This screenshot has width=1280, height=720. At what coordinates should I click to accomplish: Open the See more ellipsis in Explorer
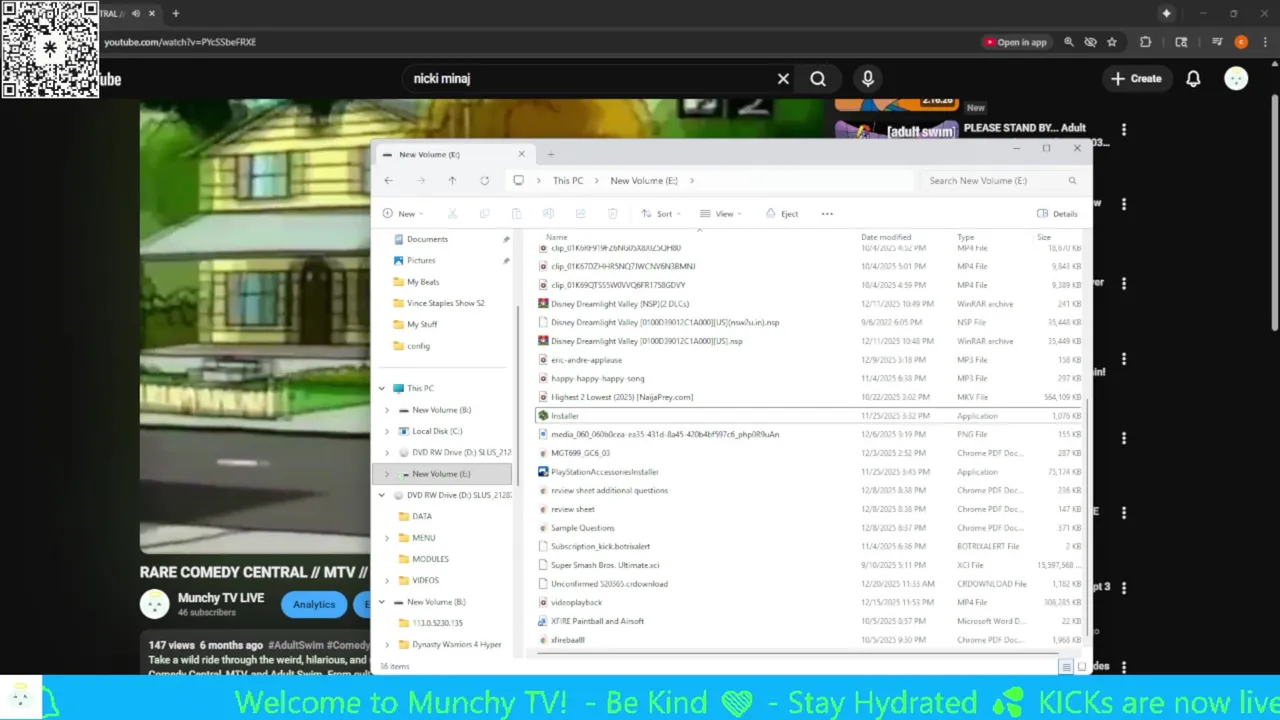(827, 214)
